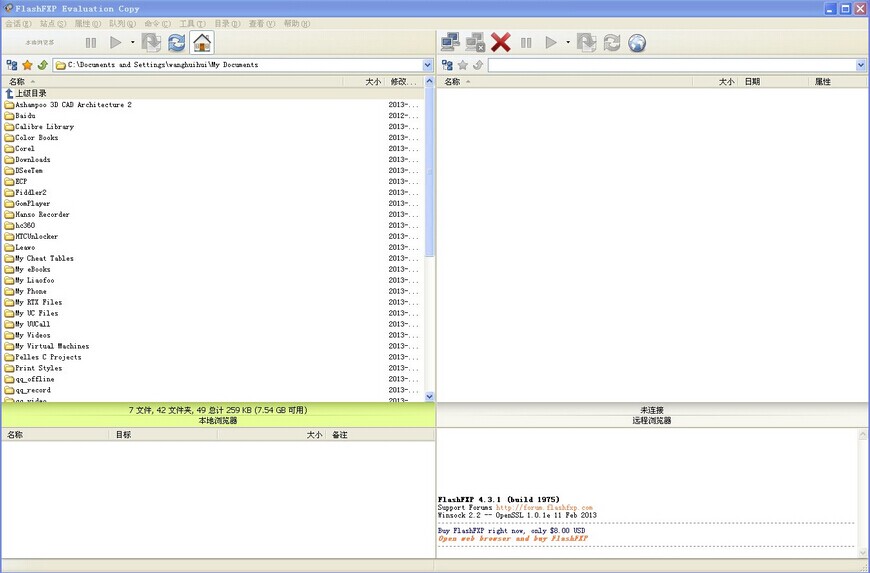Click the gold star bookmark icon in local pane
Screen dimensions: 870x573
27,65
